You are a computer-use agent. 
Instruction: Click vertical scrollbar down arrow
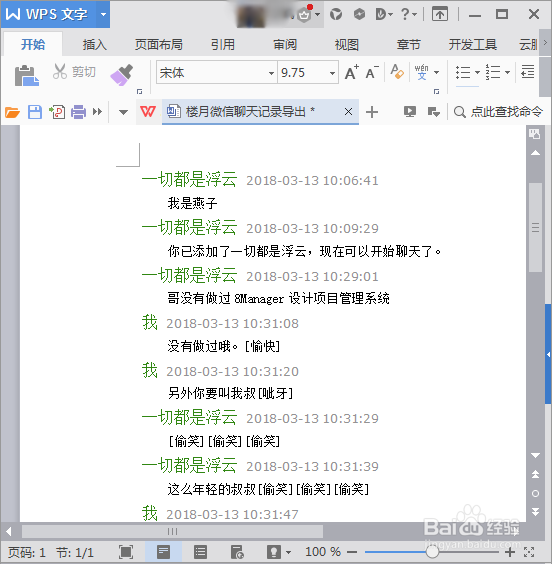click(535, 455)
